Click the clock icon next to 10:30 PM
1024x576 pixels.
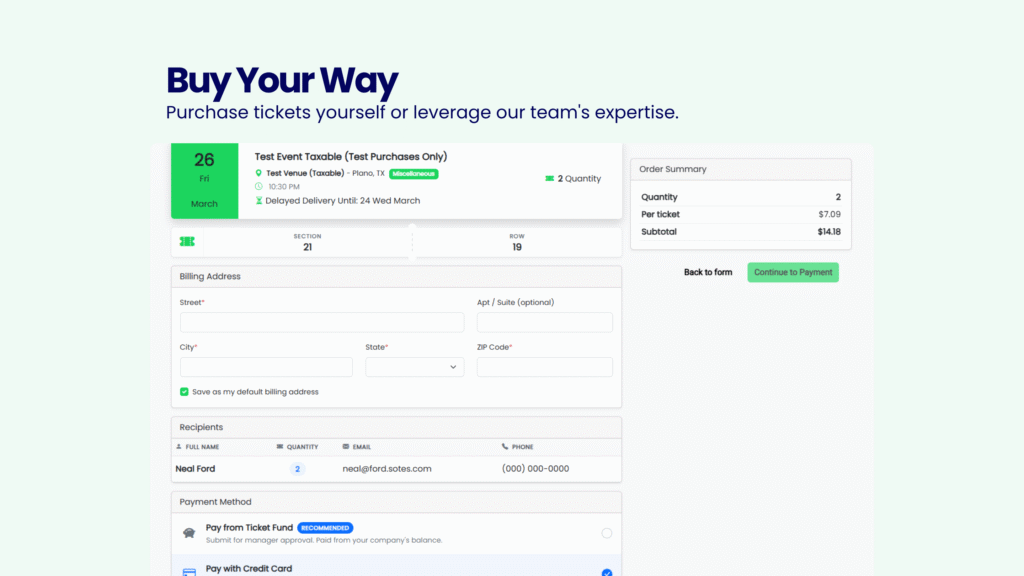pos(259,187)
